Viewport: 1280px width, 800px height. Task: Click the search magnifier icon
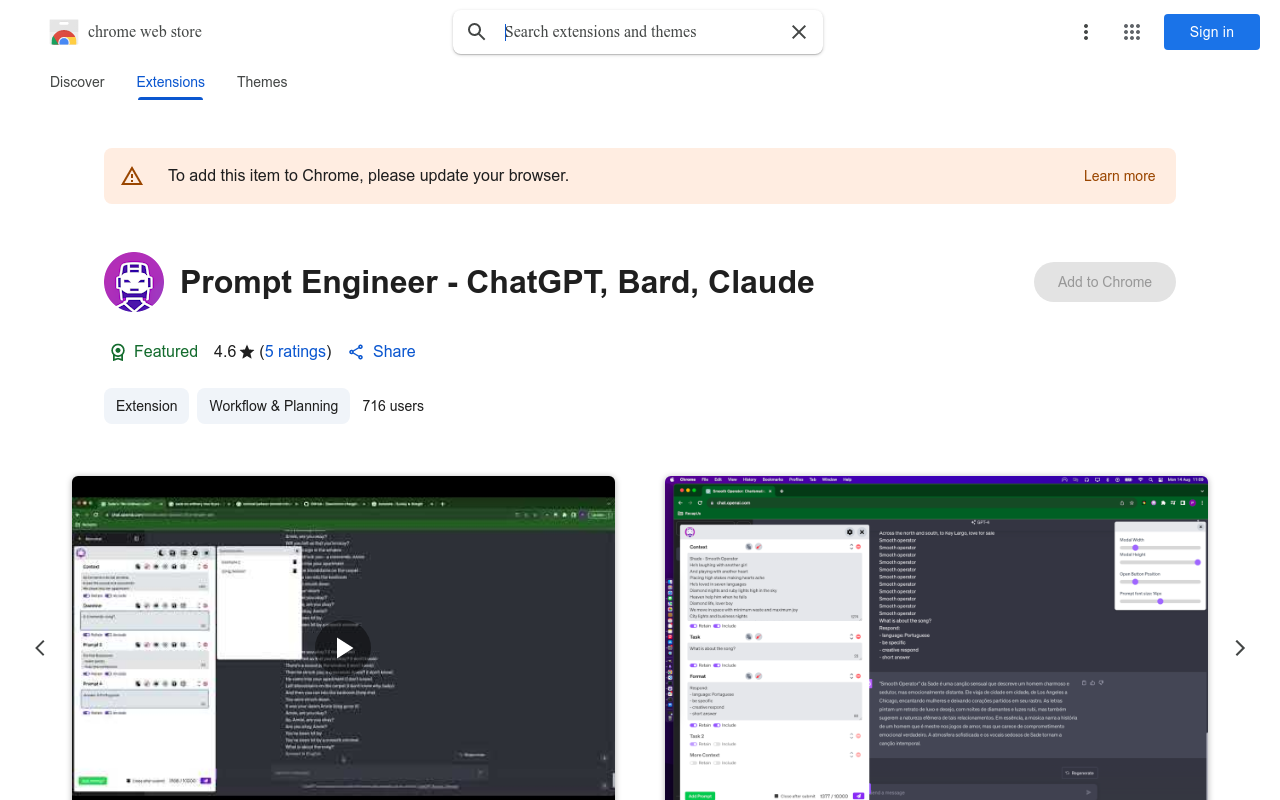(x=477, y=32)
